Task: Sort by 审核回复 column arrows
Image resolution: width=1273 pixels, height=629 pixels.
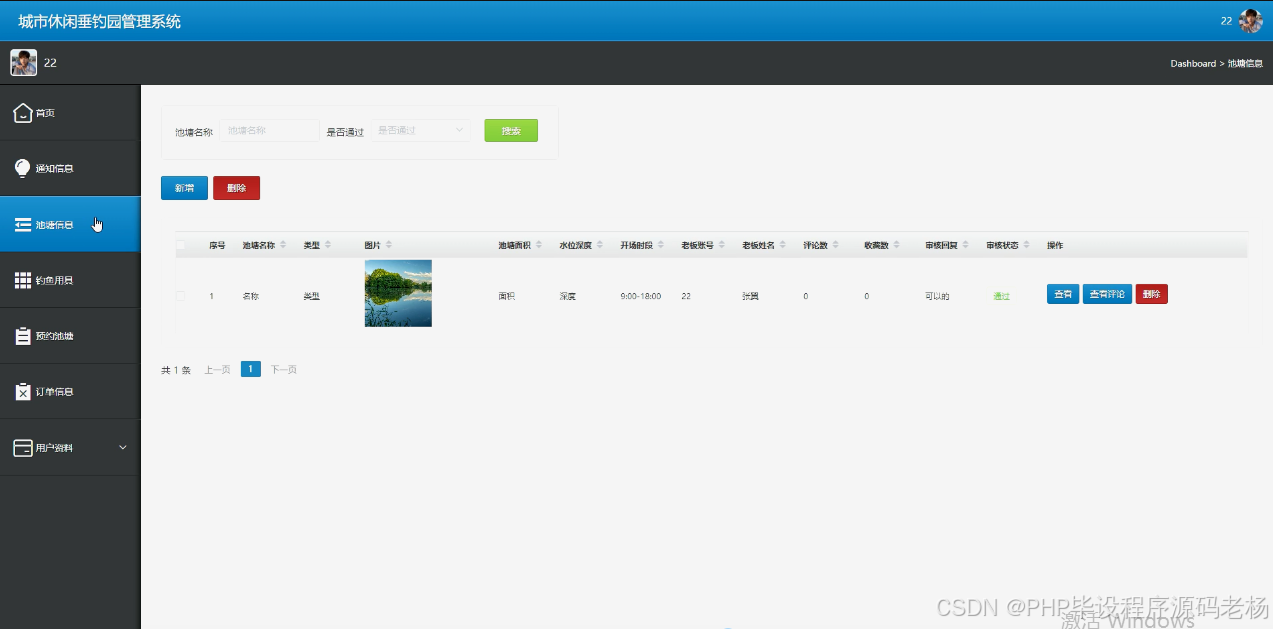Action: coord(966,245)
